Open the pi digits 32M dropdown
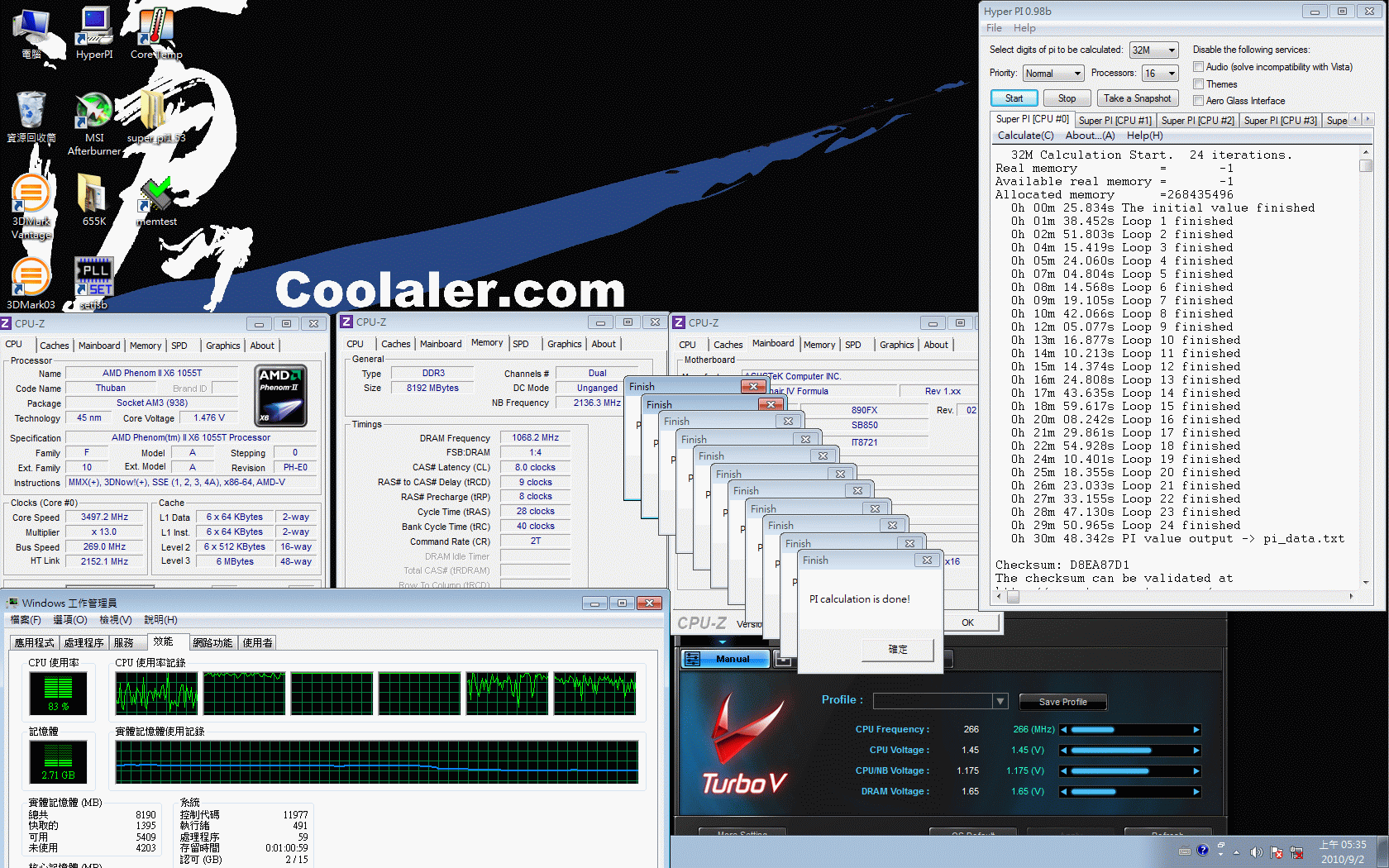 pyautogui.click(x=1153, y=50)
